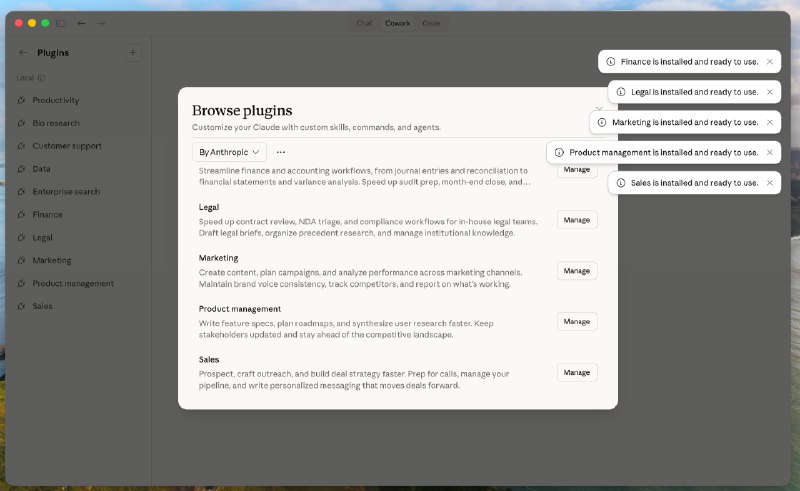This screenshot has height=491, width=800.
Task: Click the add plugin plus icon
Action: pos(133,52)
